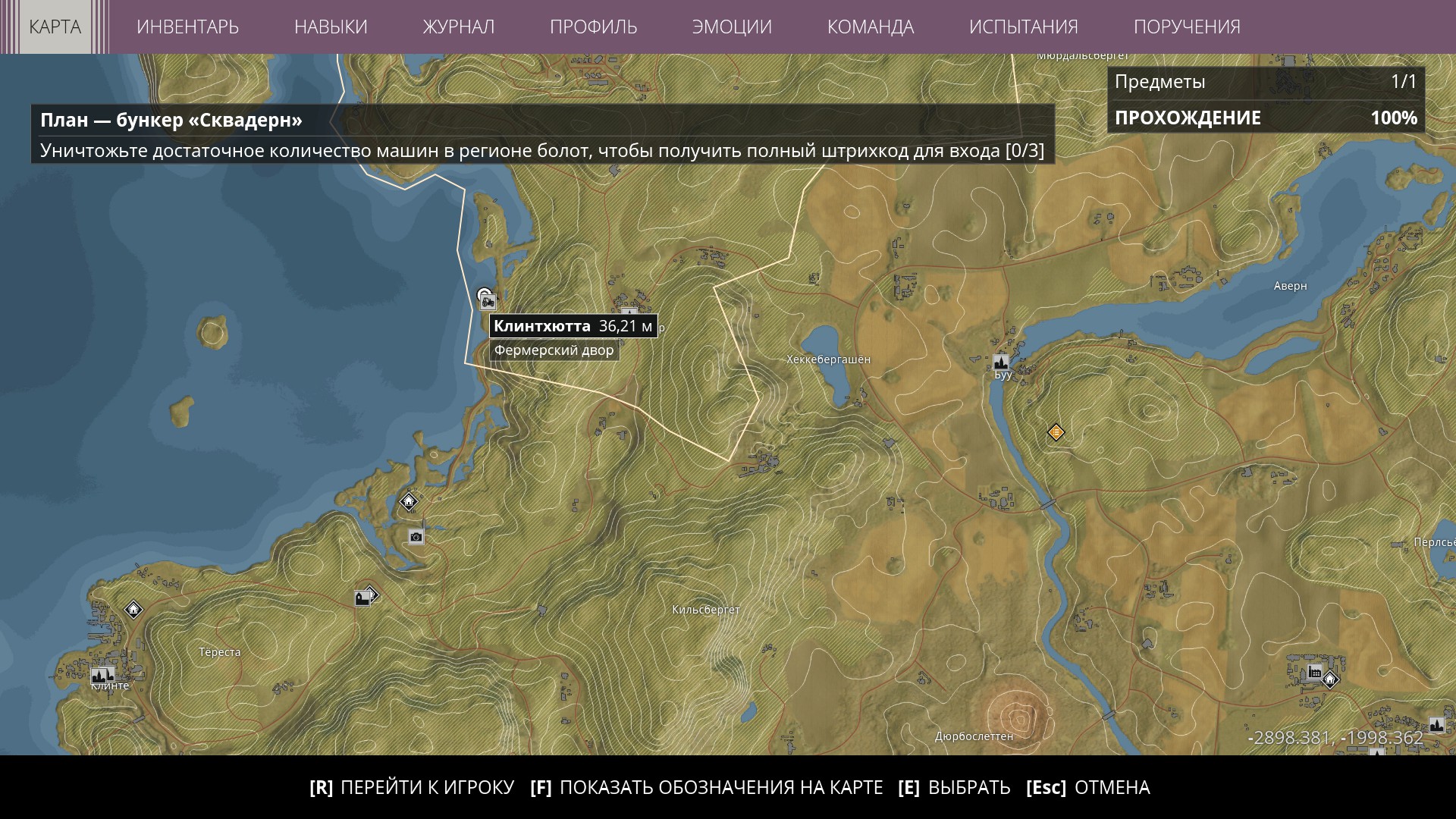The width and height of the screenshot is (1456, 819).
Task: Open the КАРТА tab
Action: pyautogui.click(x=55, y=27)
